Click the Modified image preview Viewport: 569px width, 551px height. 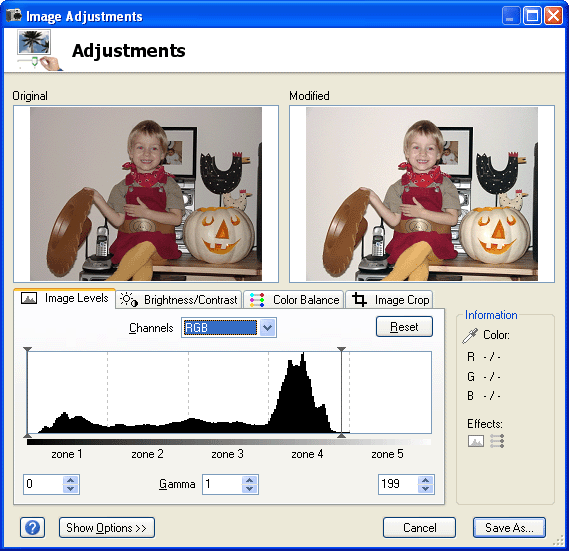coord(422,194)
